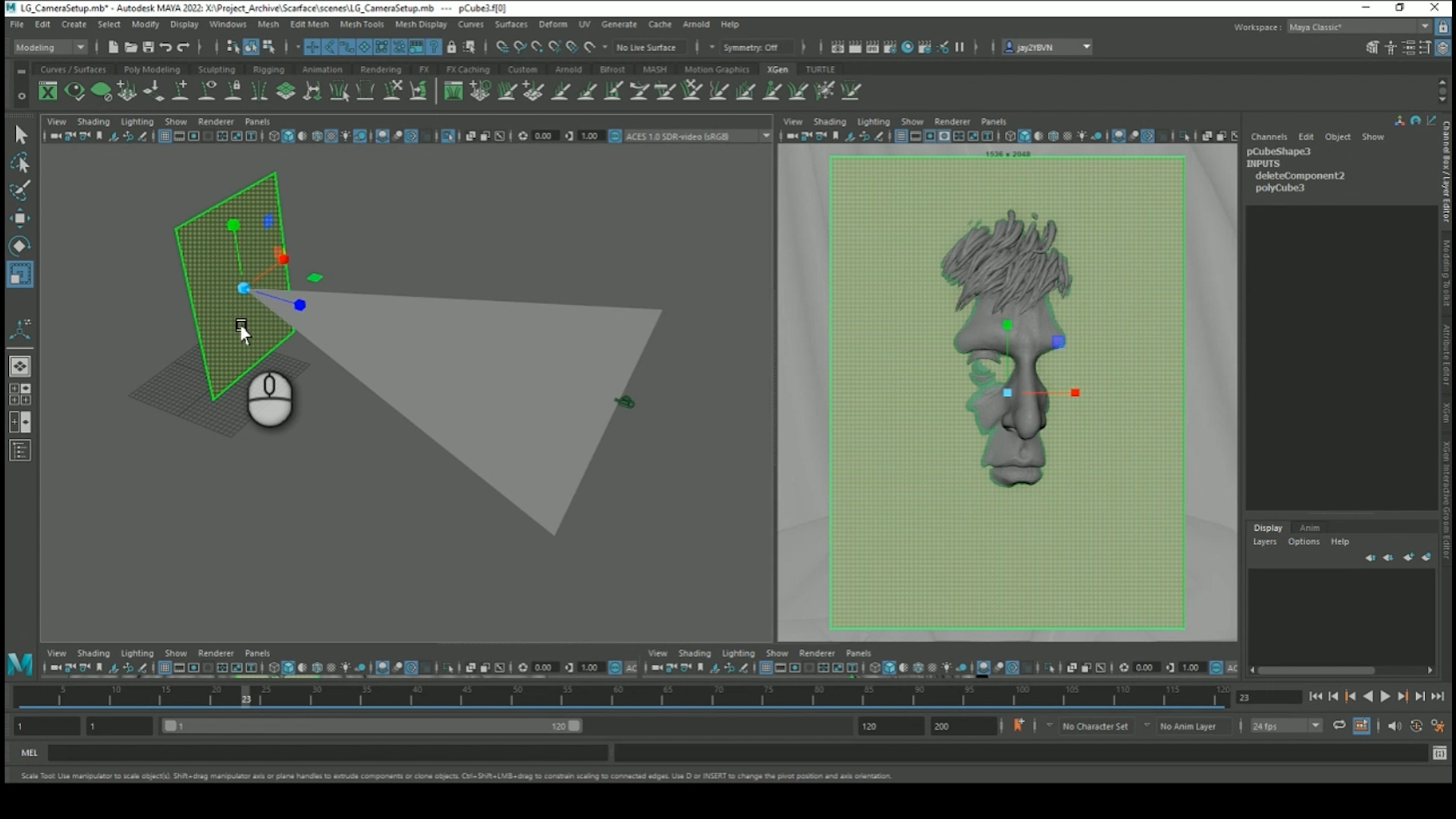Select the Rotate tool in toolbox
Viewport: 1456px width, 819px height.
(20, 246)
